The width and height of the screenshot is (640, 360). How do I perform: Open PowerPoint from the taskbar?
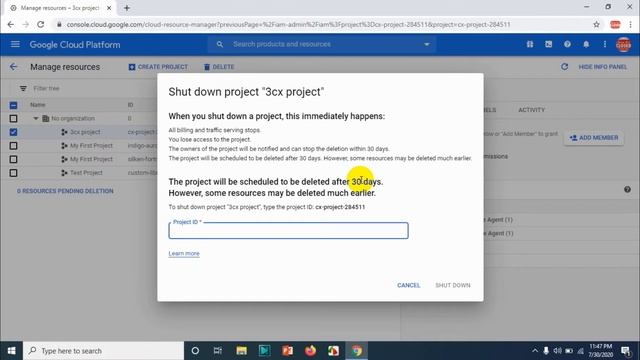287,351
